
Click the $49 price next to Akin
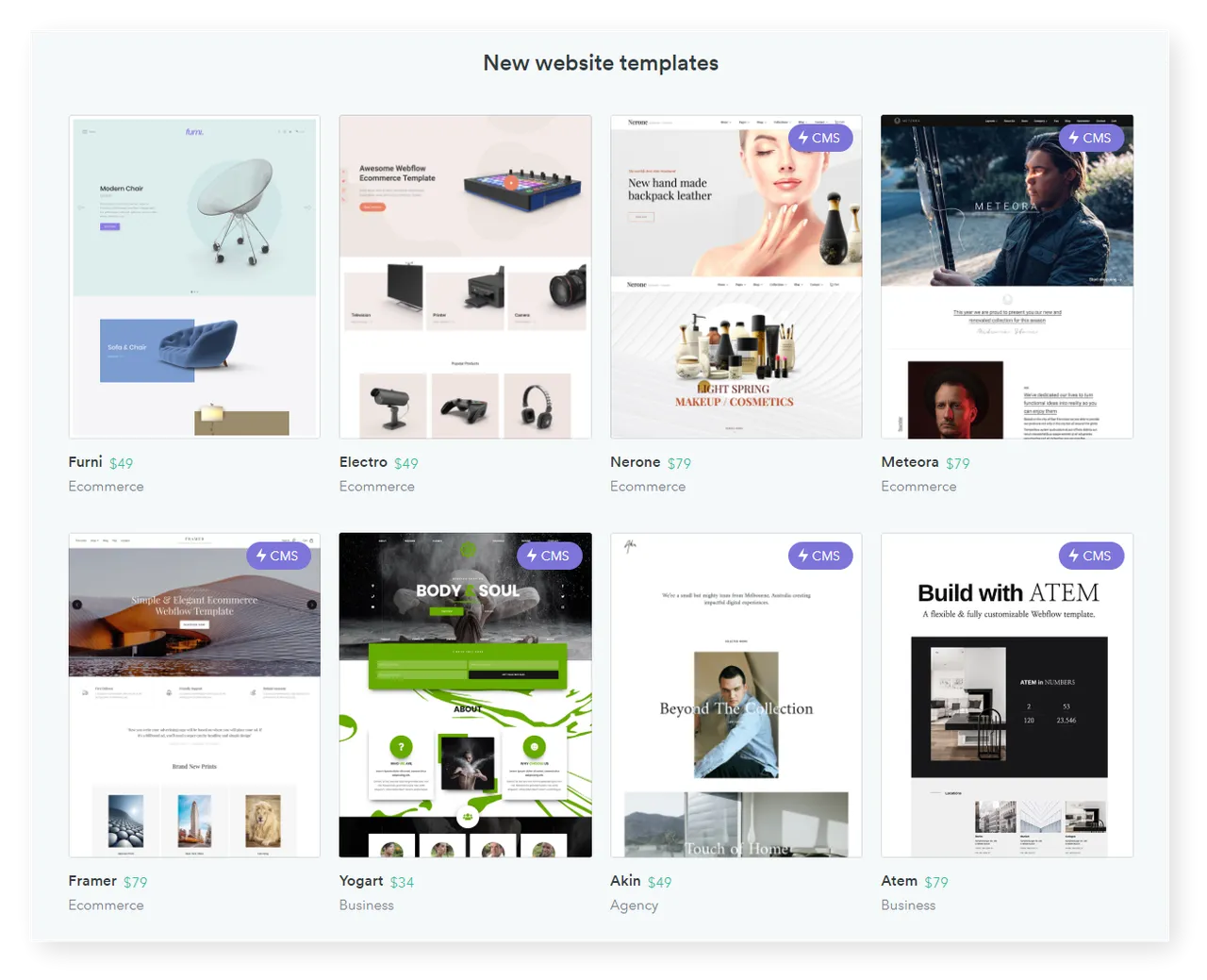(x=659, y=882)
